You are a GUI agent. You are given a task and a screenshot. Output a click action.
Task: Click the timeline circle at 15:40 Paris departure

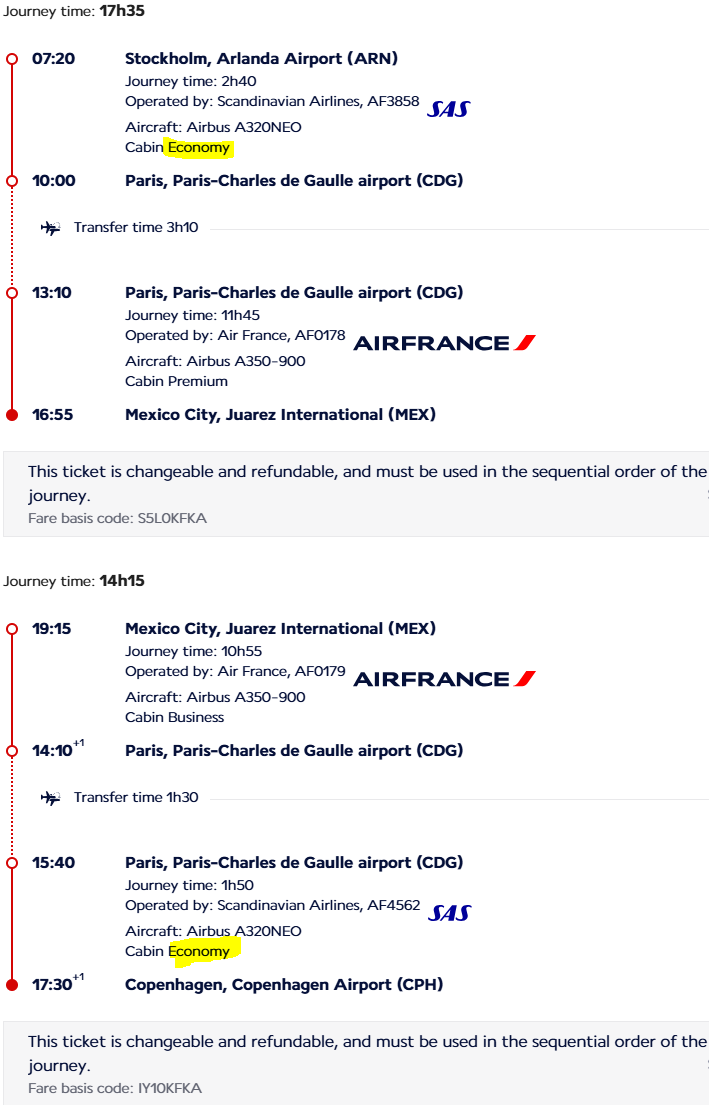pyautogui.click(x=12, y=863)
